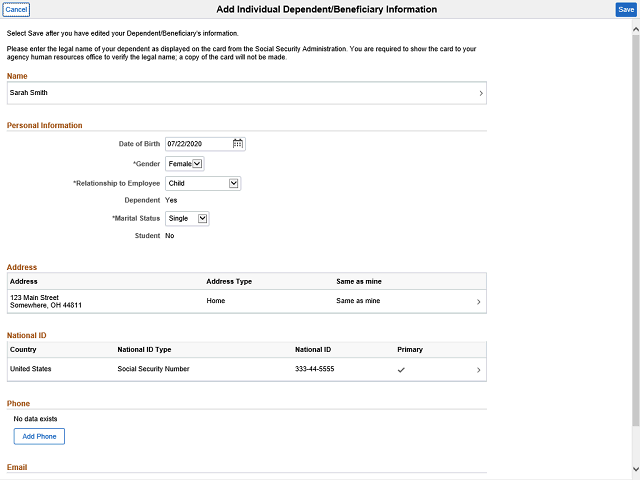Click the Date of Birth input field
Screen dimensions: 640x480
(x=198, y=144)
